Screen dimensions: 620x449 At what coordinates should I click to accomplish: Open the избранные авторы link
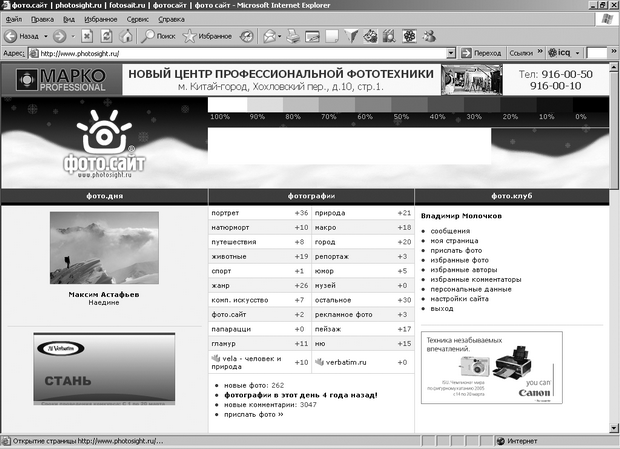pyautogui.click(x=463, y=270)
